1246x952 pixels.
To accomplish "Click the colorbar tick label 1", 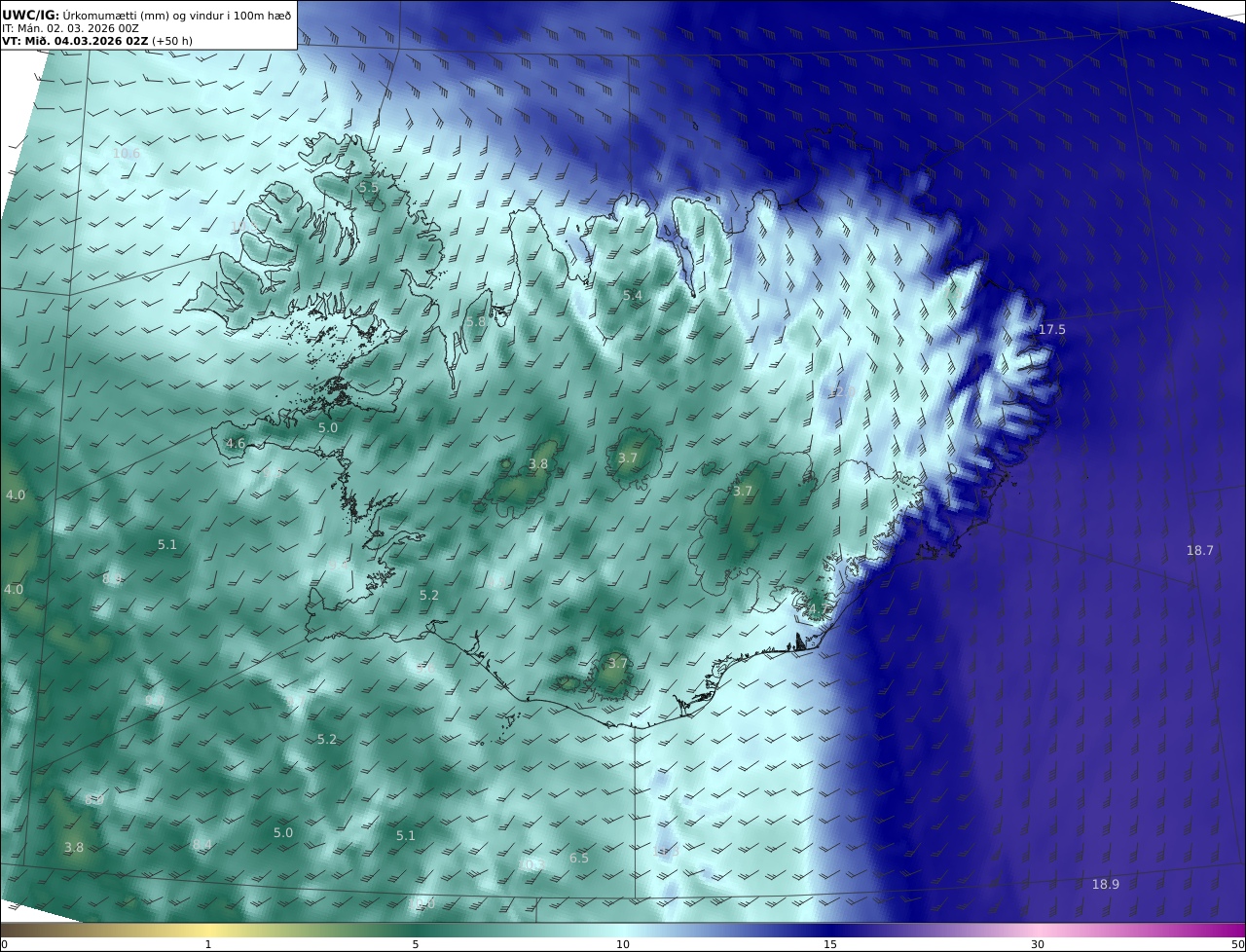I will coord(208,944).
